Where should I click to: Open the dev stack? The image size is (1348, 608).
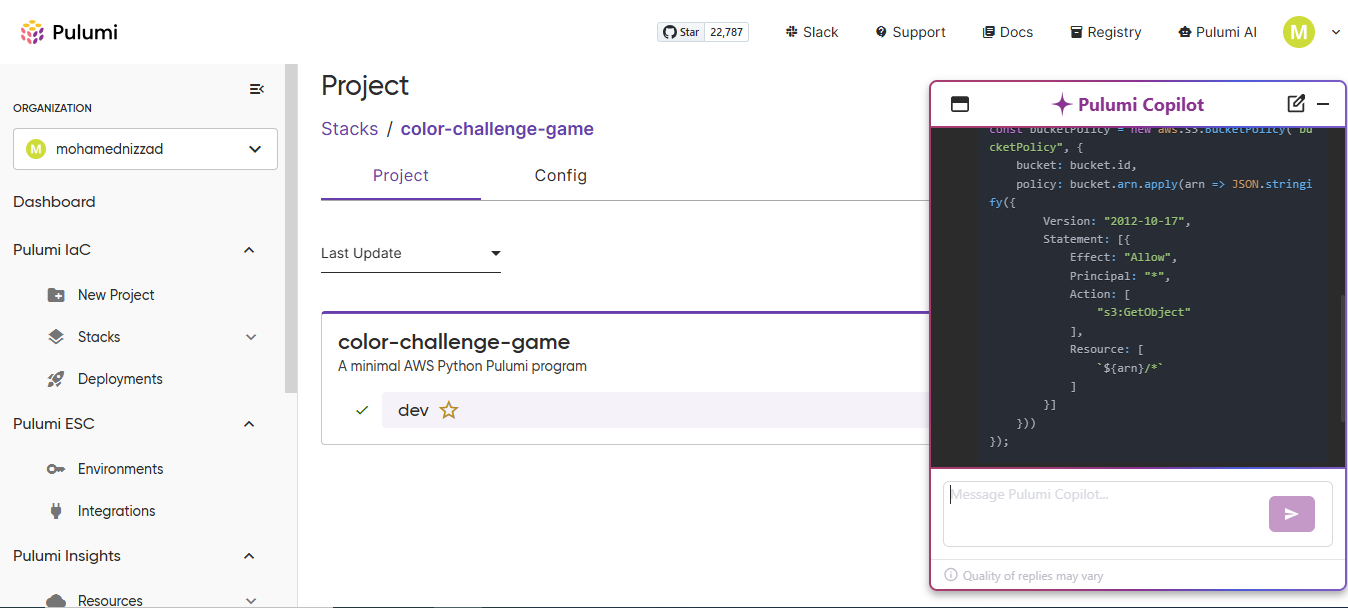point(414,410)
